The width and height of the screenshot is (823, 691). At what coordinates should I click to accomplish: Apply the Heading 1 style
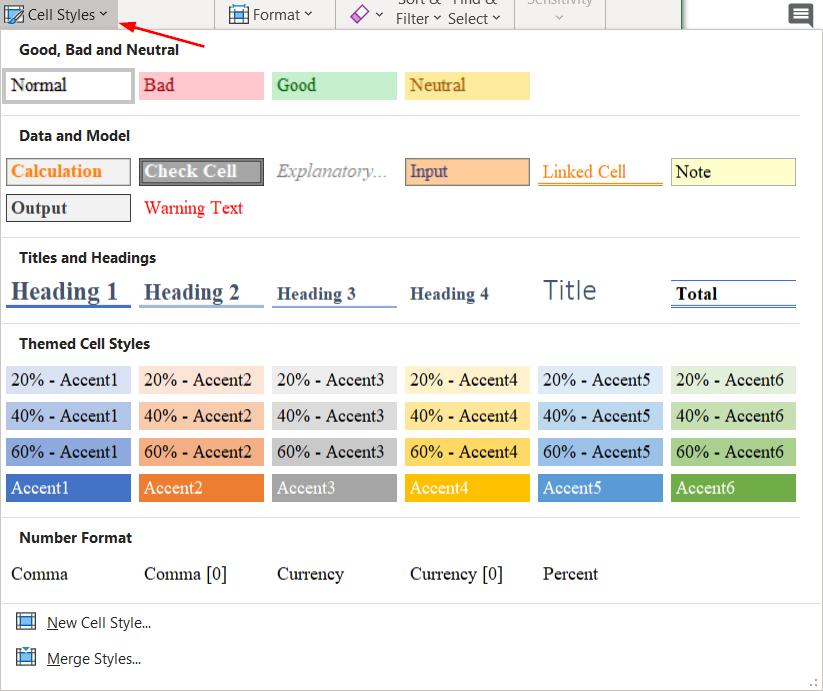(68, 292)
